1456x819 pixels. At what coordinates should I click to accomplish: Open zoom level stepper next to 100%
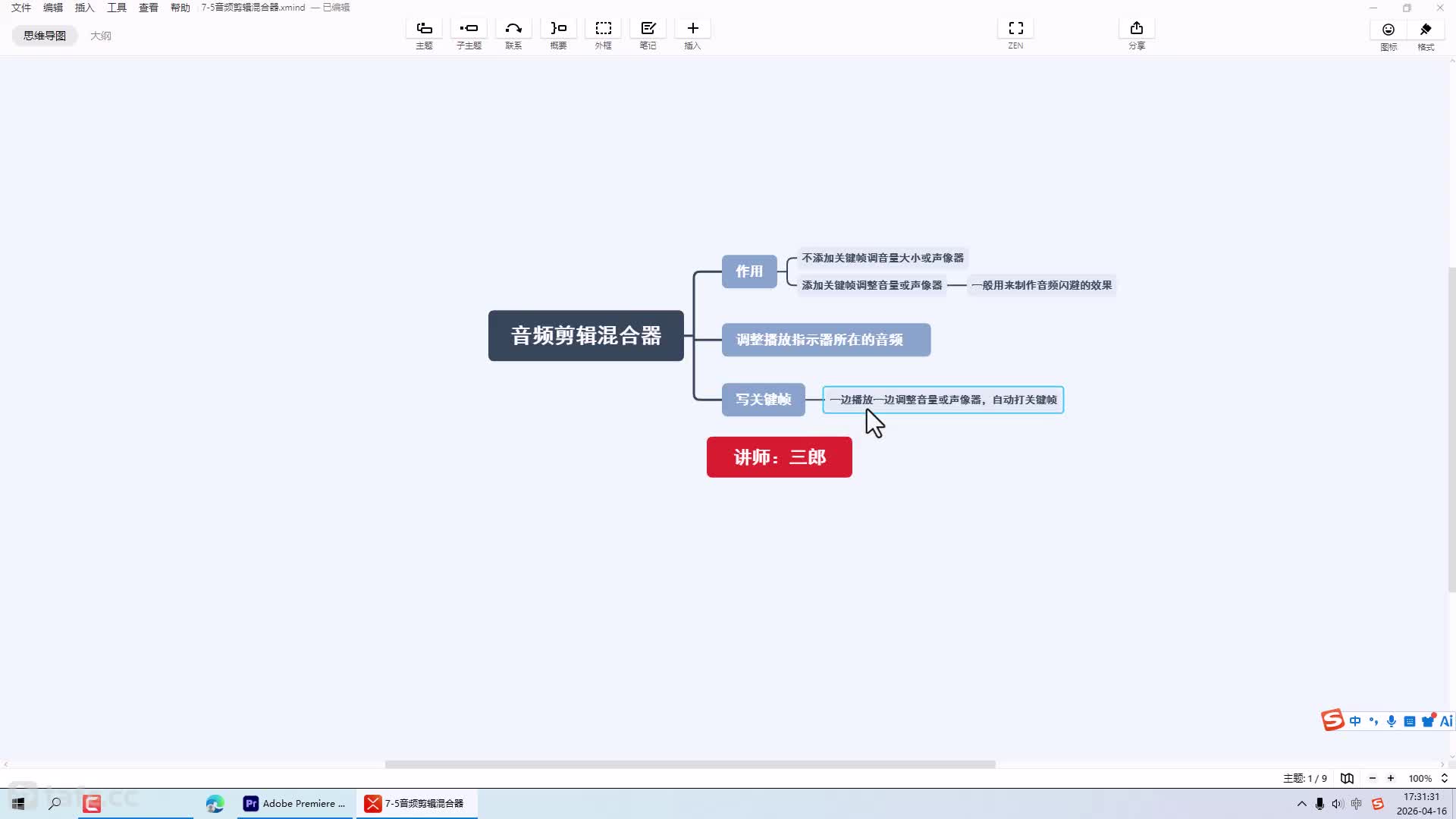click(1445, 778)
